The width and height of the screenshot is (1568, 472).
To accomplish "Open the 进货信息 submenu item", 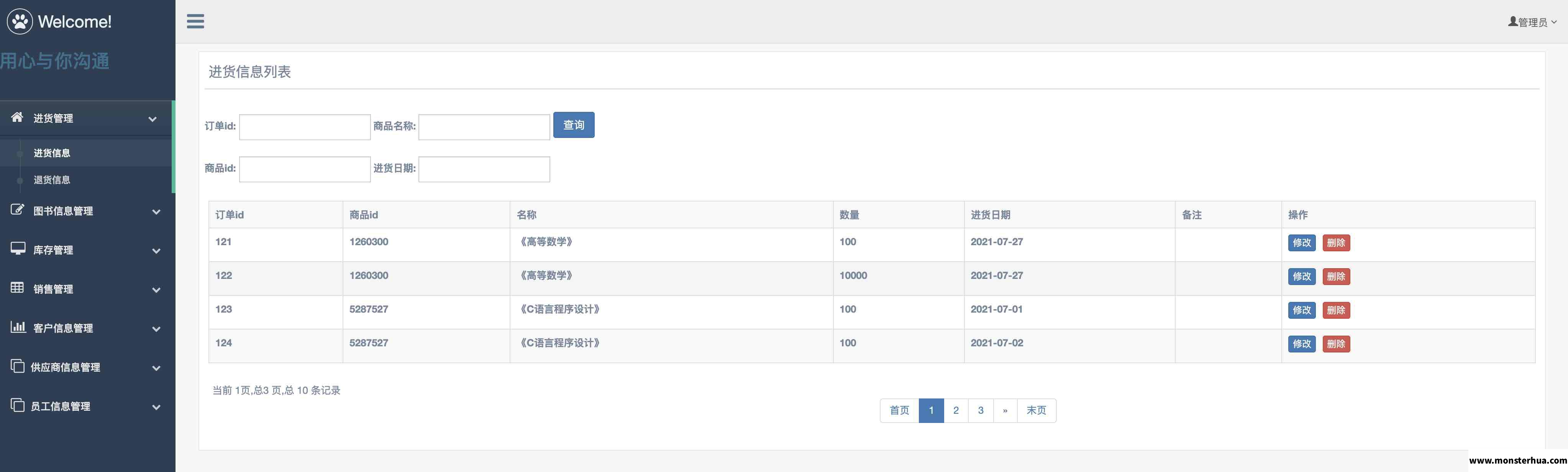I will click(52, 153).
